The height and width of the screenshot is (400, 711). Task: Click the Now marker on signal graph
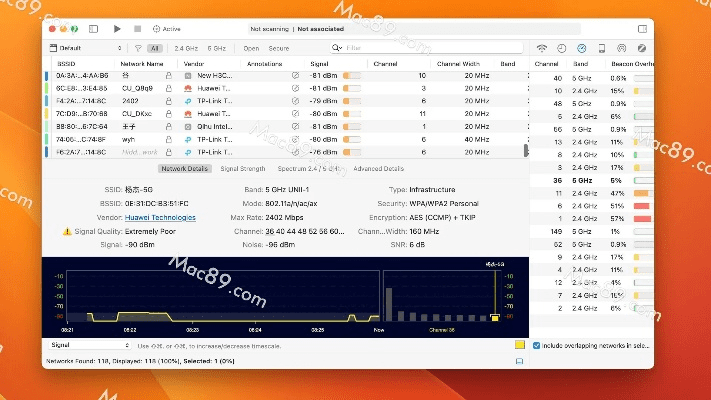(x=379, y=330)
